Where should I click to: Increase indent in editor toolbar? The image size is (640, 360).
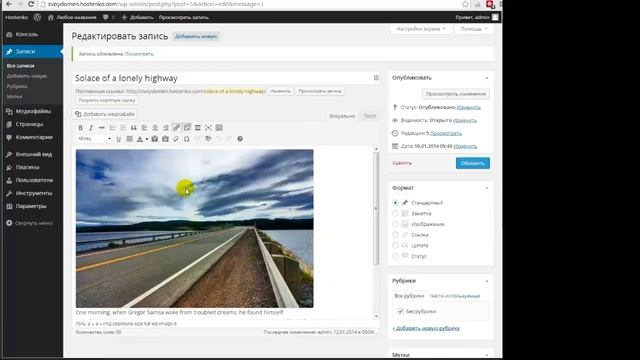208,139
